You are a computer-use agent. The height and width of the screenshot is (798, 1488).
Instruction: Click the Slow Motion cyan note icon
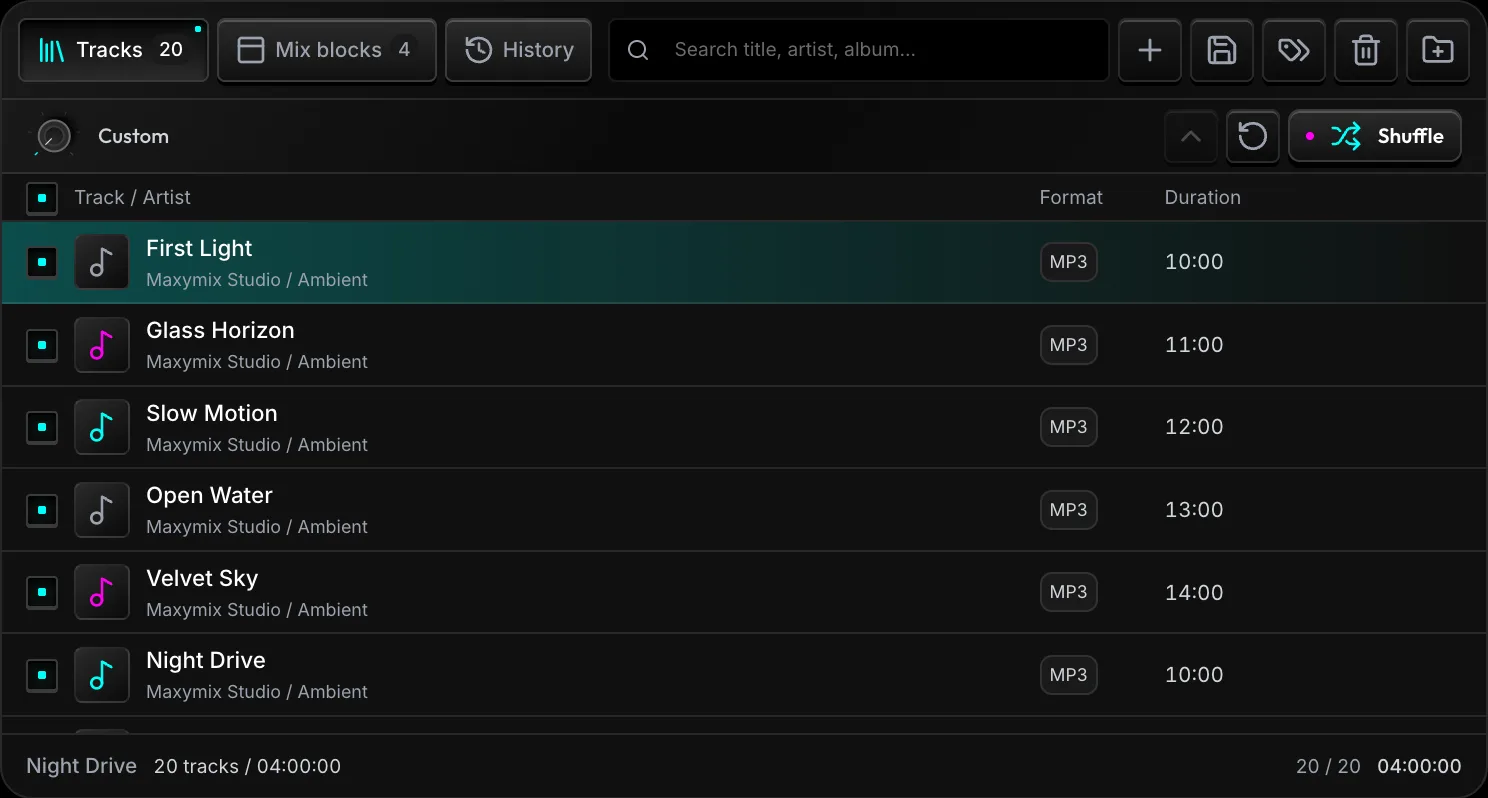[102, 427]
